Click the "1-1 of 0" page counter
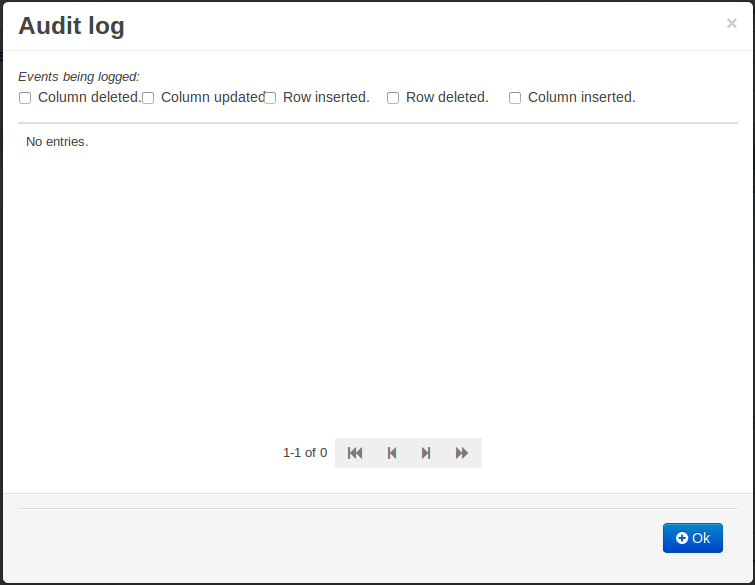This screenshot has height=585, width=755. click(x=305, y=453)
